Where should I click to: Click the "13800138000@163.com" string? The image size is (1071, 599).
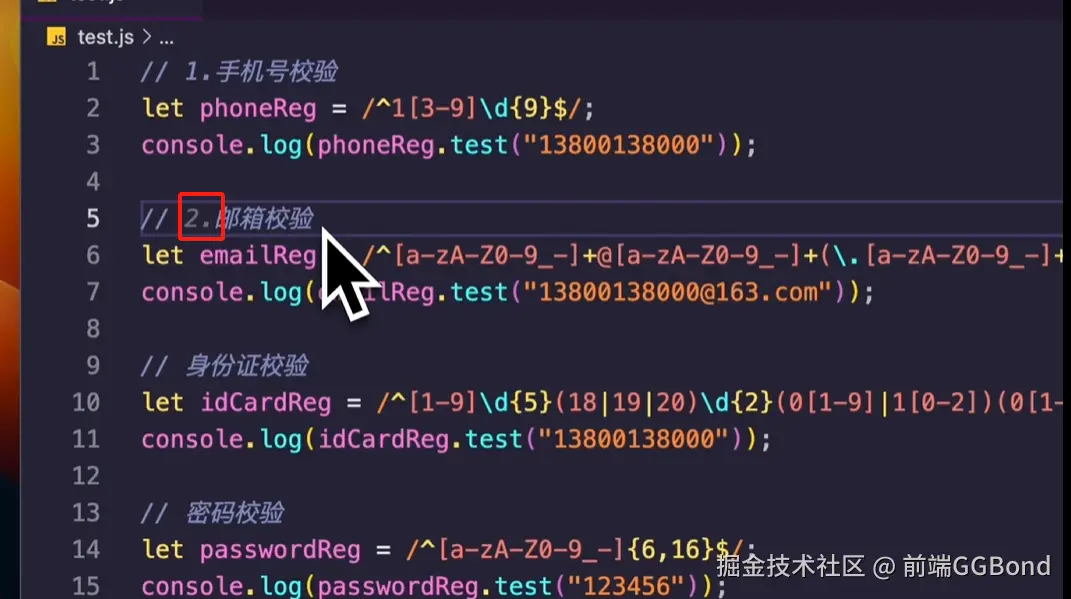pyautogui.click(x=686, y=292)
